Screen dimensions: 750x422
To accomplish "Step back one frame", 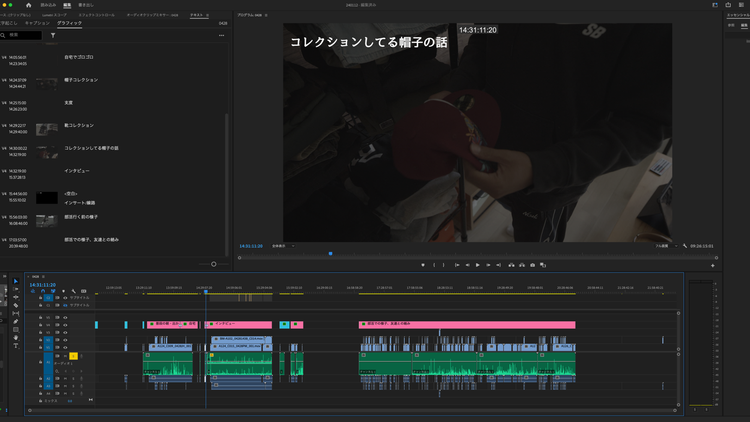I will pos(467,265).
